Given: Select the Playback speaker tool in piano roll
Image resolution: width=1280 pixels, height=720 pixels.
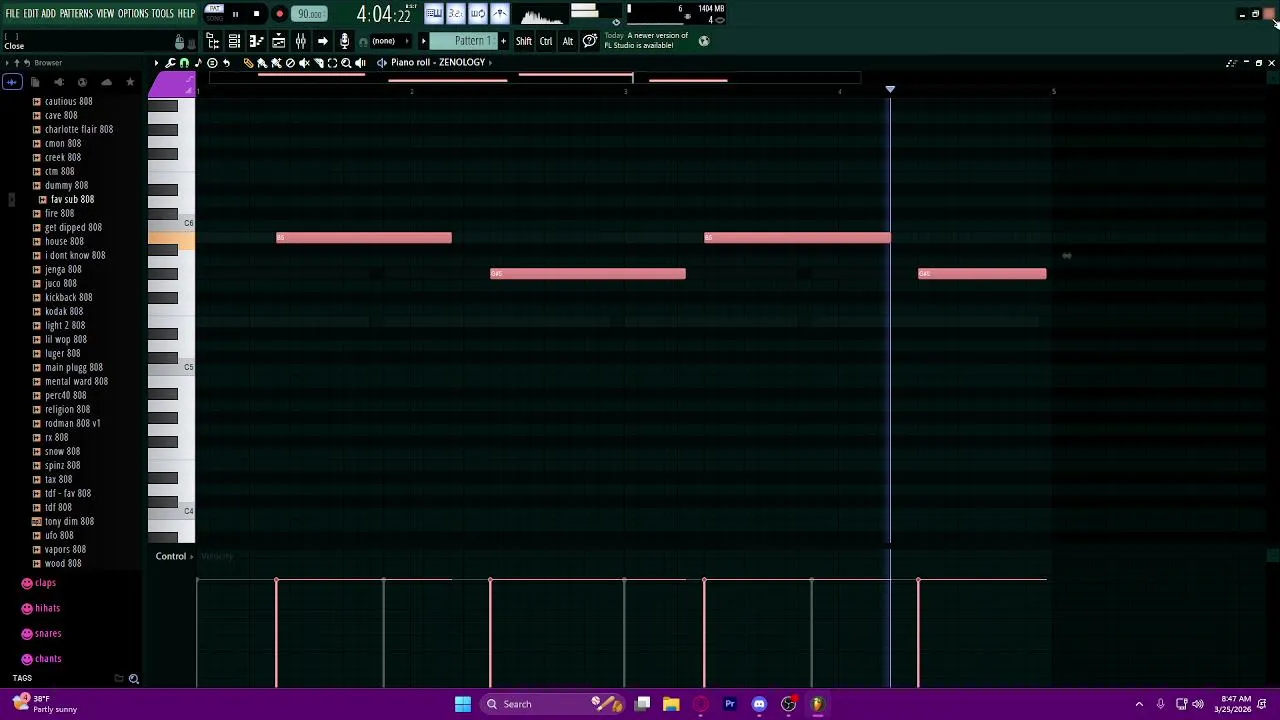Looking at the screenshot, I should pos(360,63).
